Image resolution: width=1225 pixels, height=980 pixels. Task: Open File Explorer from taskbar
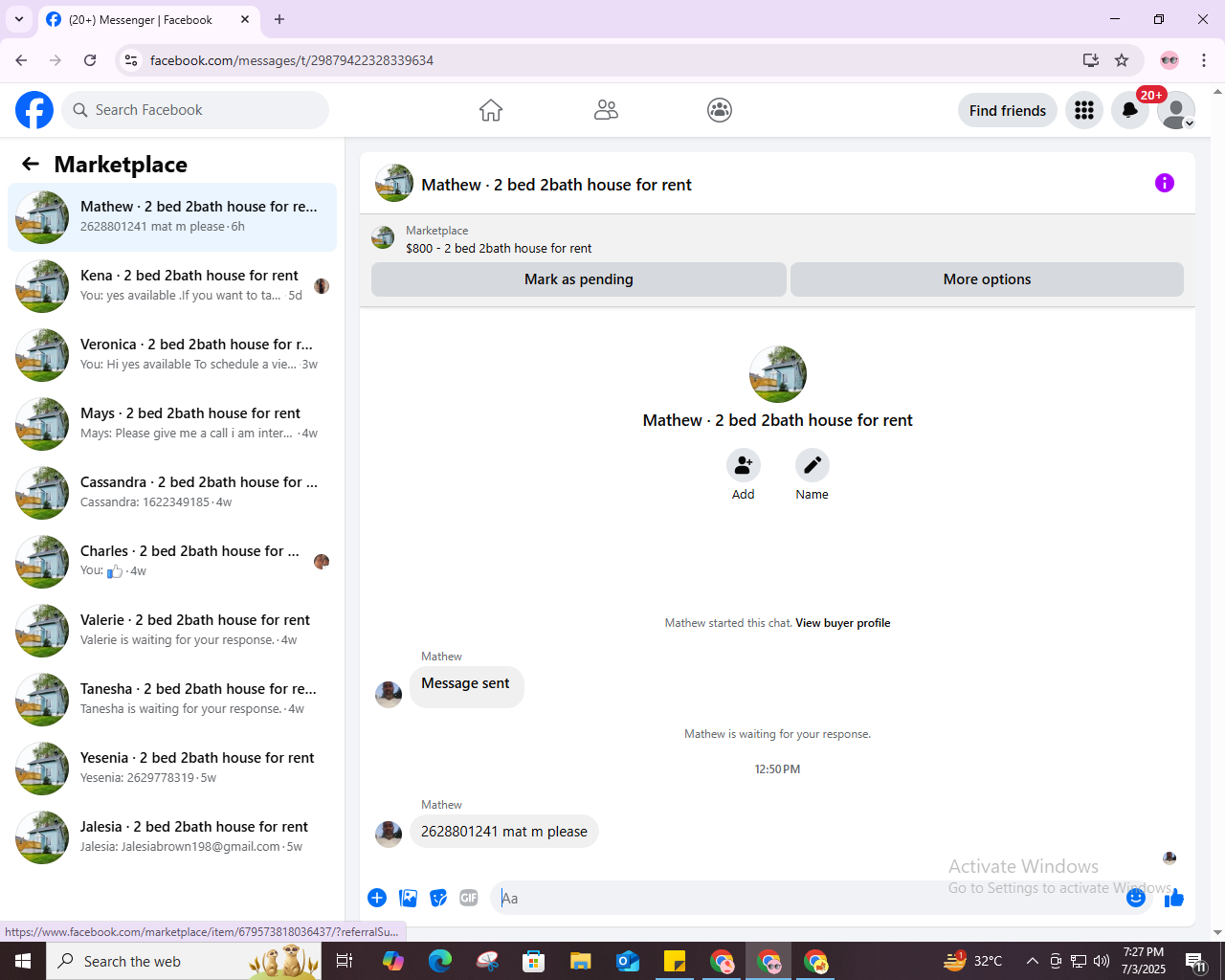(581, 961)
